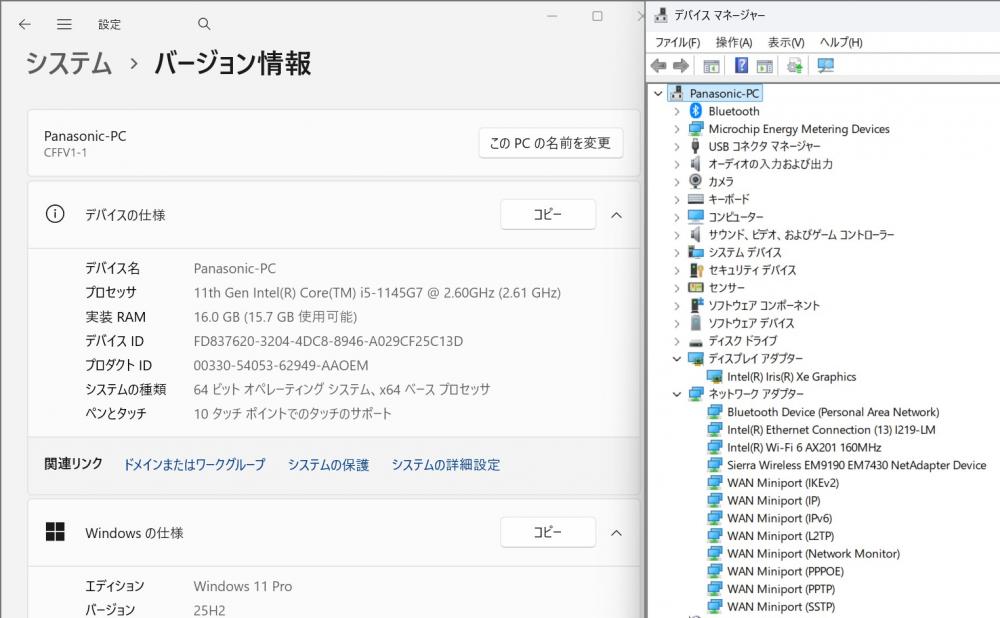Image resolution: width=1000 pixels, height=618 pixels.
Task: Click the camera category icon
Action: (696, 181)
